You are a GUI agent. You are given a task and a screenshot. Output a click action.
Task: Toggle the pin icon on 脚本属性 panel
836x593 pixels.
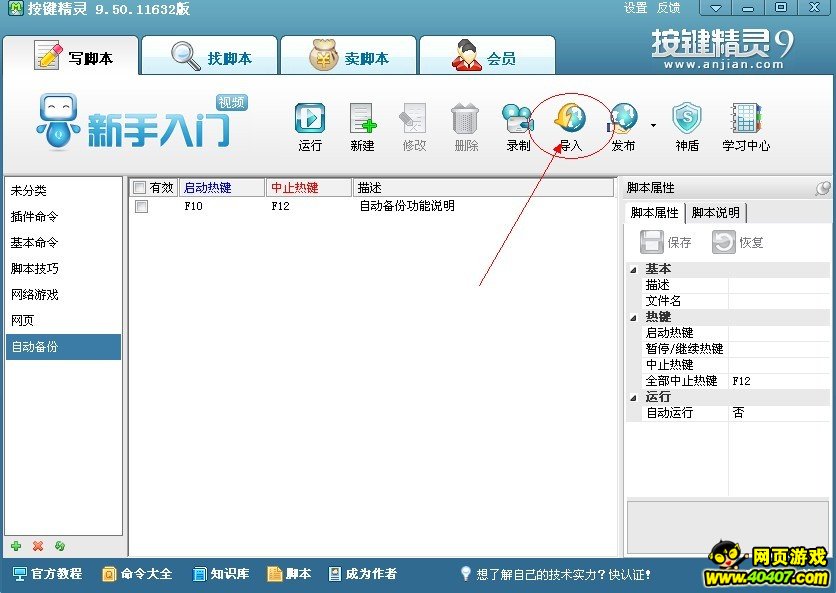click(823, 188)
